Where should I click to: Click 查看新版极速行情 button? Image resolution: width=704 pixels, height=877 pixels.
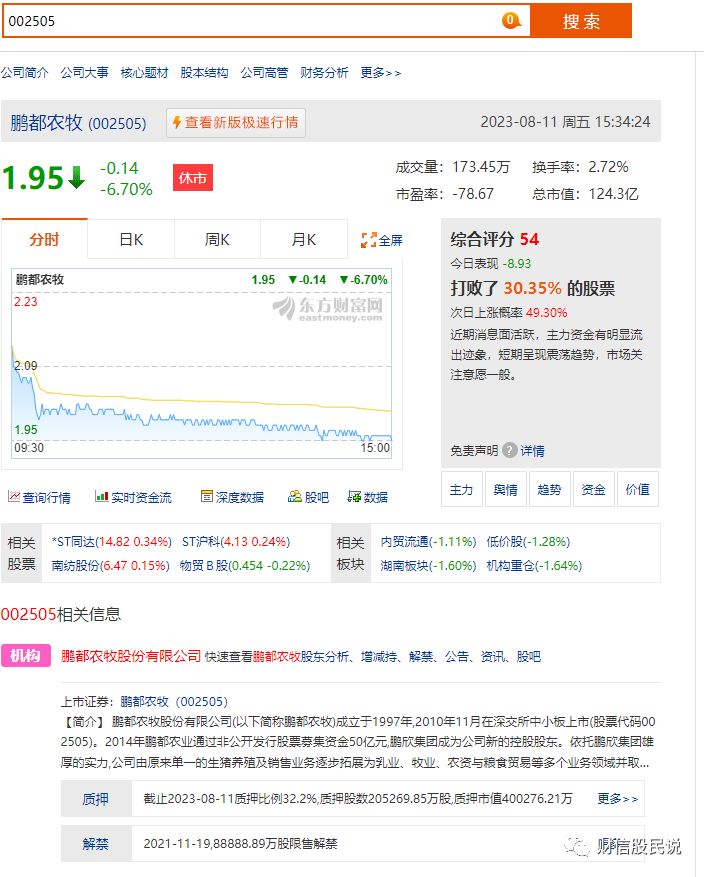(x=235, y=122)
